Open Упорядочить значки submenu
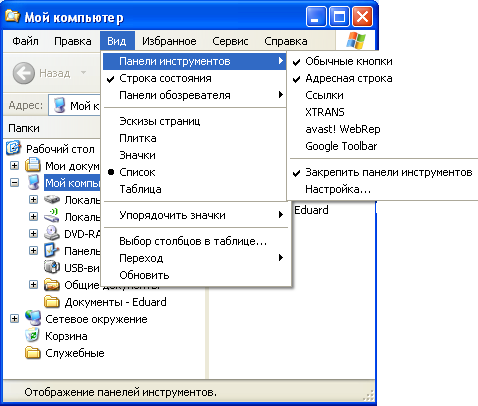Image resolution: width=478 pixels, height=406 pixels. 195,215
